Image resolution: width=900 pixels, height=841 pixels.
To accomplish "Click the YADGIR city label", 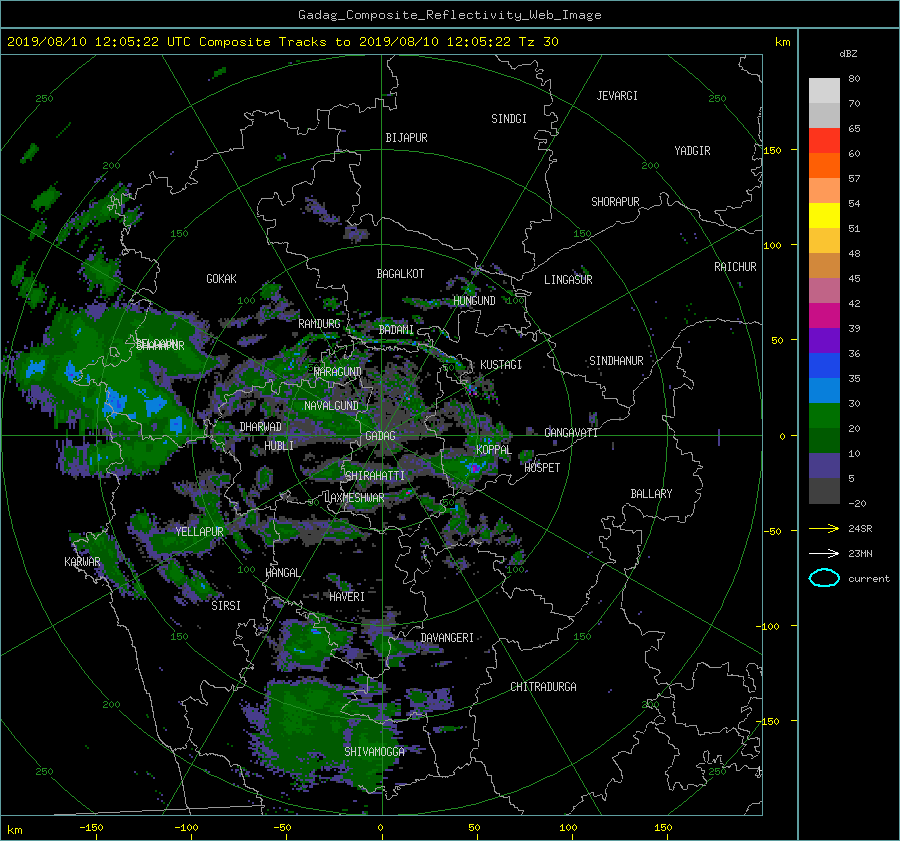I will point(692,151).
